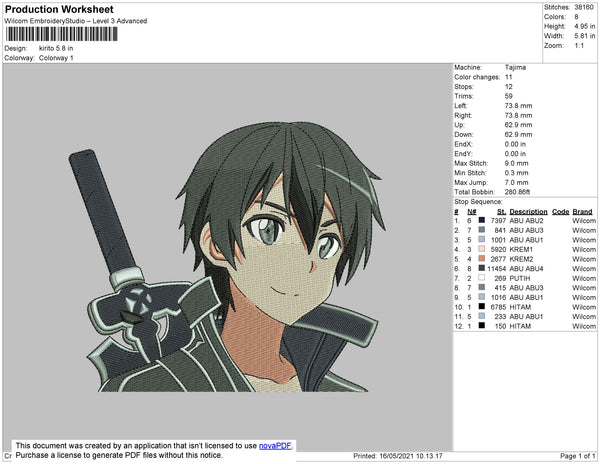Click the Max Stitch value 9.0 mm
This screenshot has width=600, height=464.
(517, 163)
